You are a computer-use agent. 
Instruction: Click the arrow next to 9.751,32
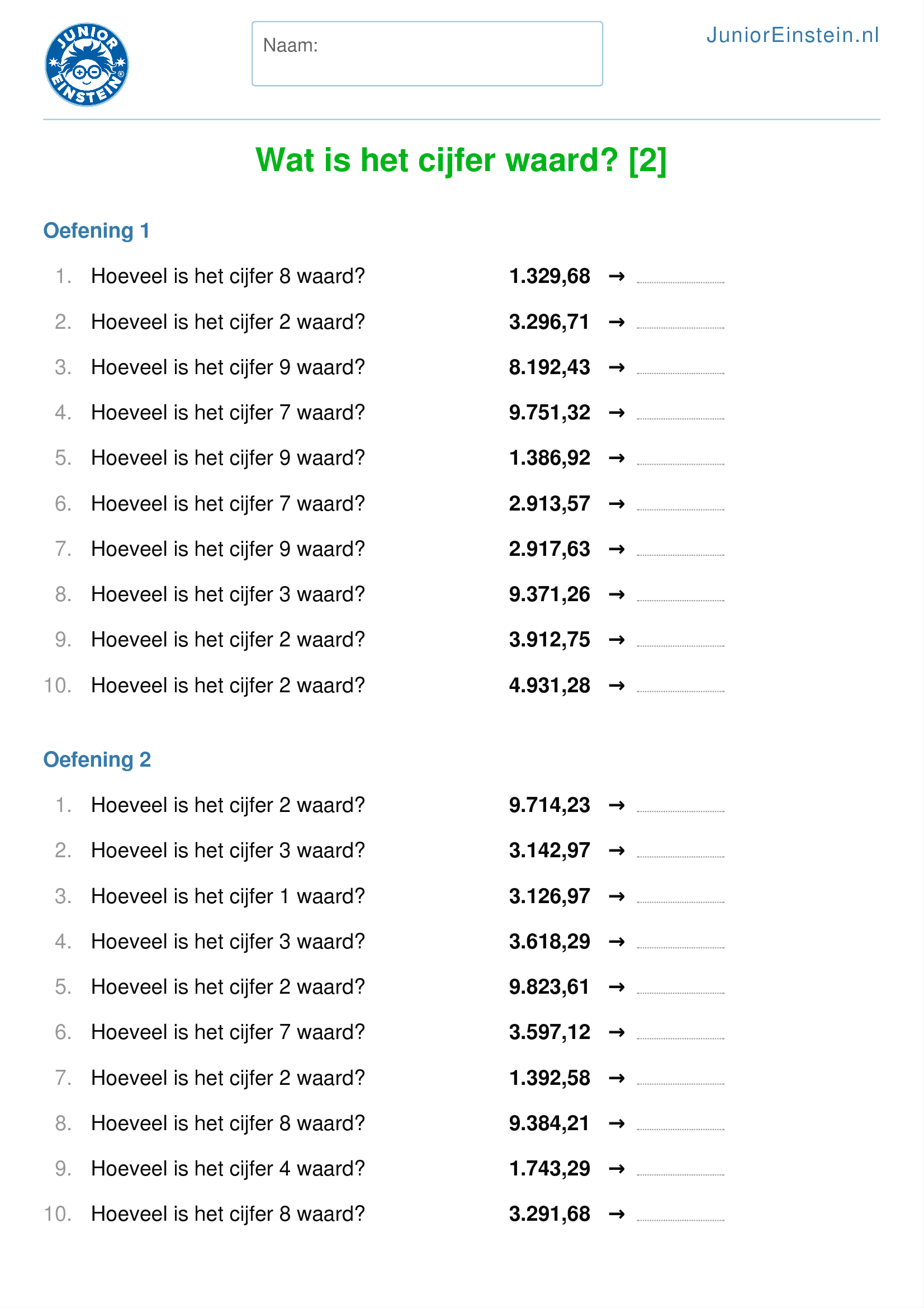(617, 413)
